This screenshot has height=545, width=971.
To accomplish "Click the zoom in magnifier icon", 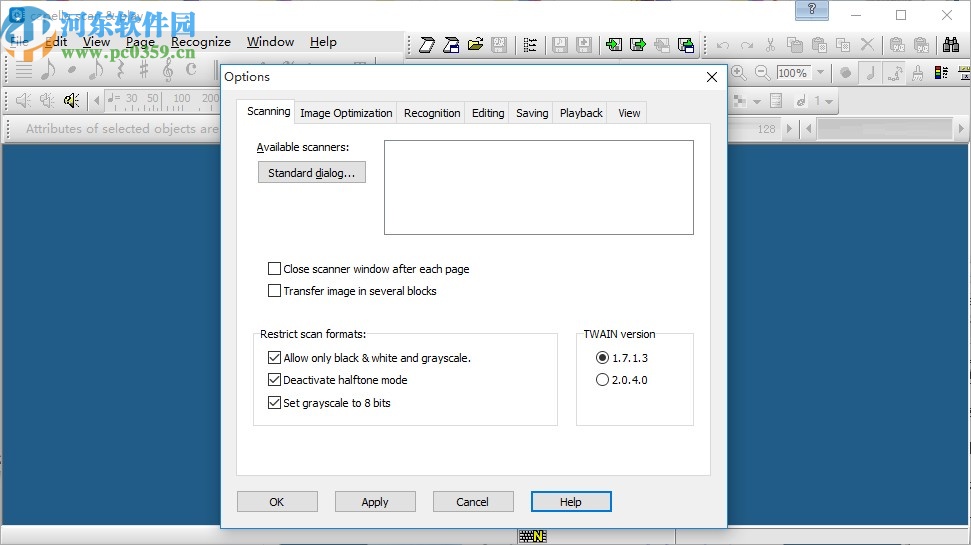I will pyautogui.click(x=738, y=72).
